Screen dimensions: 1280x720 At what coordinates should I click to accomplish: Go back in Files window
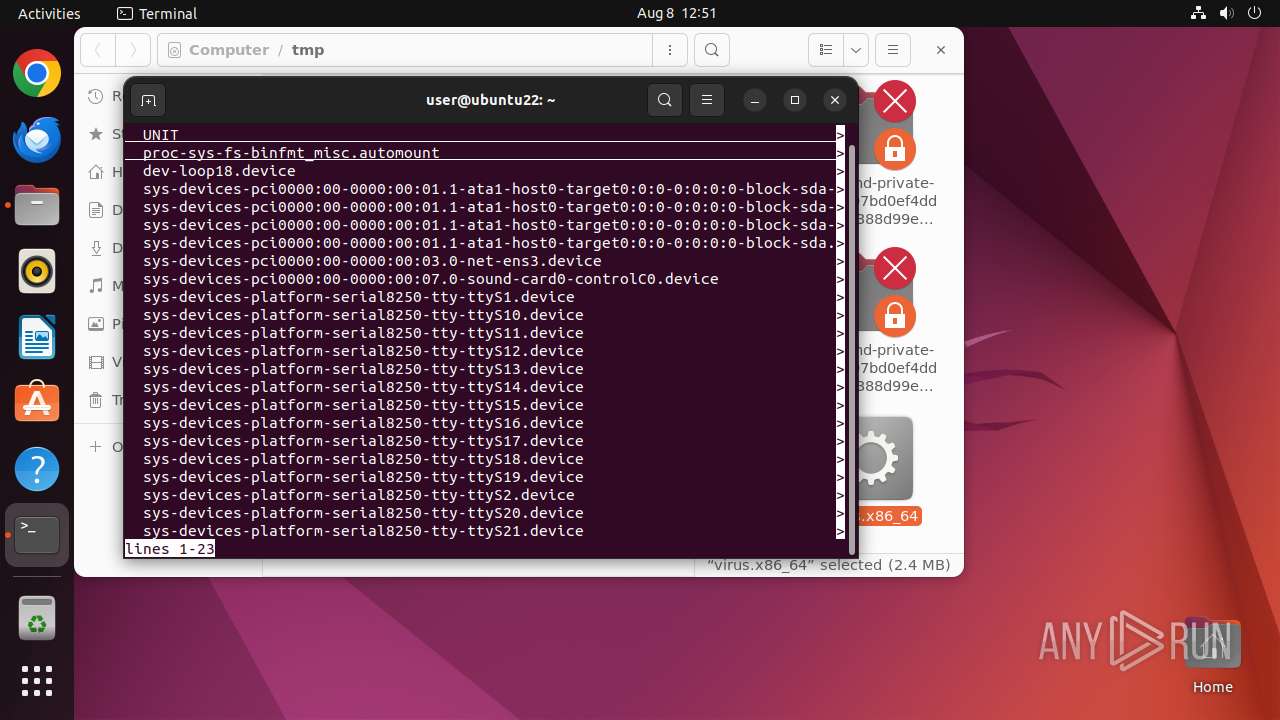pyautogui.click(x=98, y=50)
